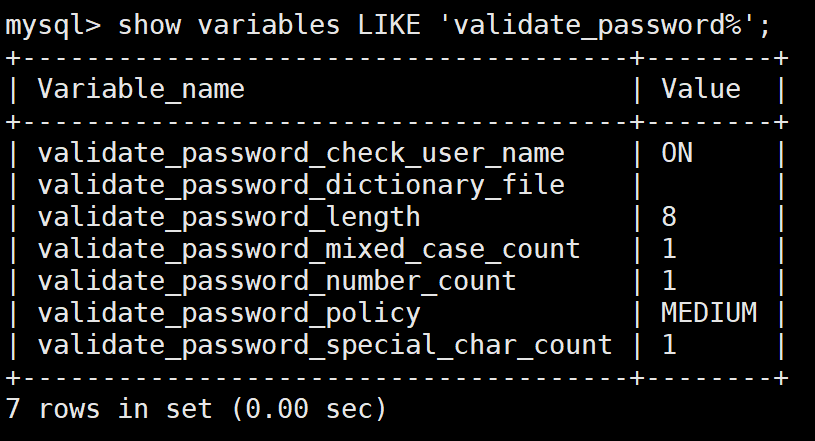Click the validate_password_number_count variable

277,281
